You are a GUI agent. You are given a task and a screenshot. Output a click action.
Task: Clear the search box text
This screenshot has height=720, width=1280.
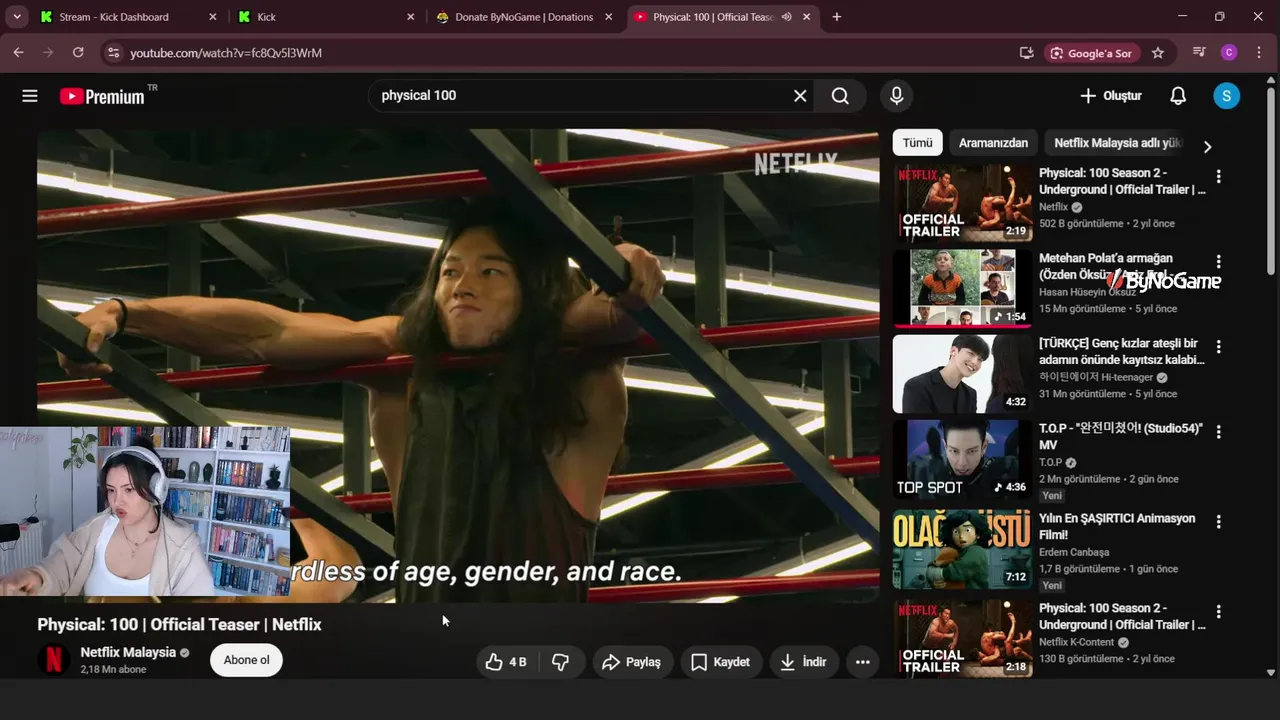[800, 96]
